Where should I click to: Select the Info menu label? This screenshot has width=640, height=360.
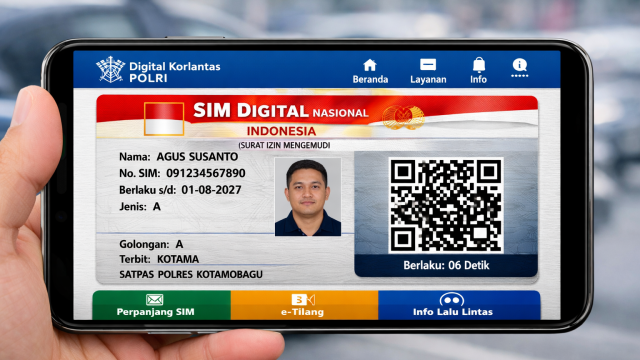[x=478, y=79]
